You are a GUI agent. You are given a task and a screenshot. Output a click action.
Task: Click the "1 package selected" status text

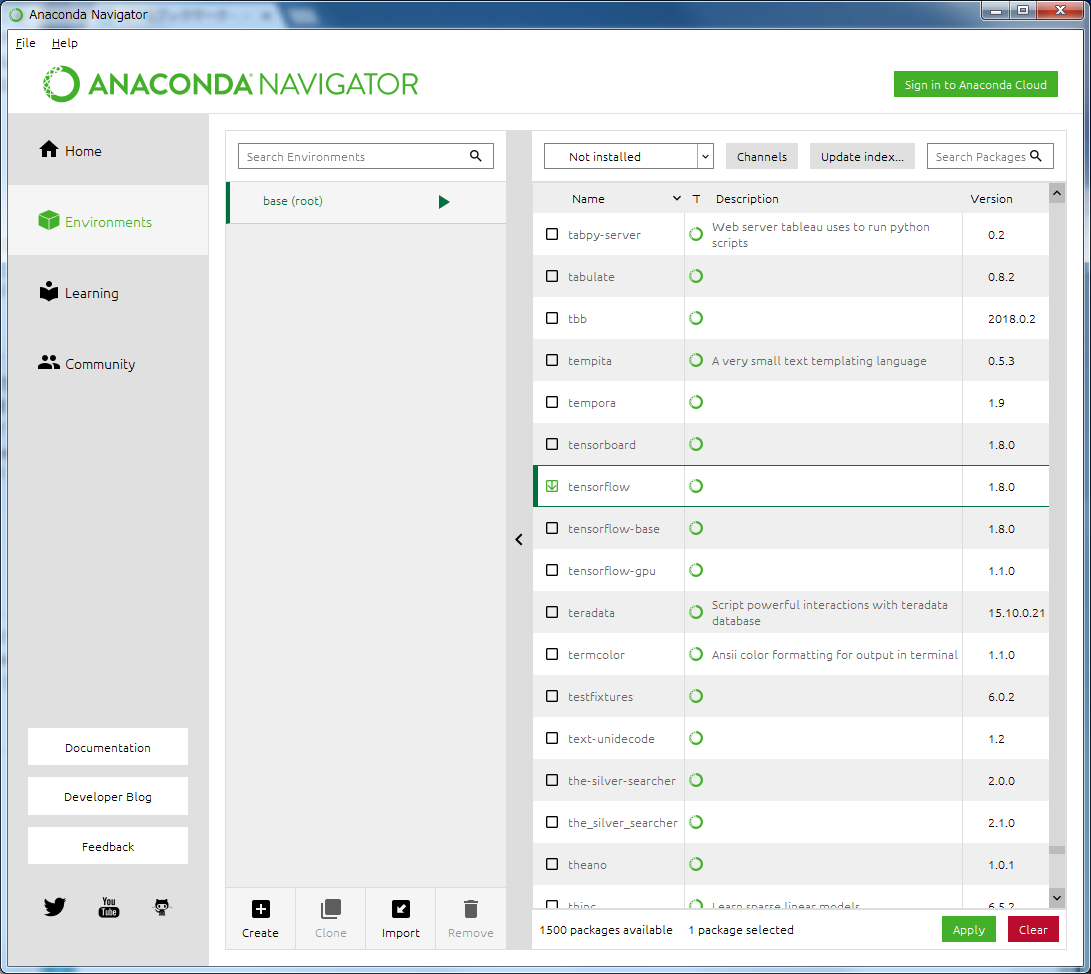pyautogui.click(x=741, y=929)
